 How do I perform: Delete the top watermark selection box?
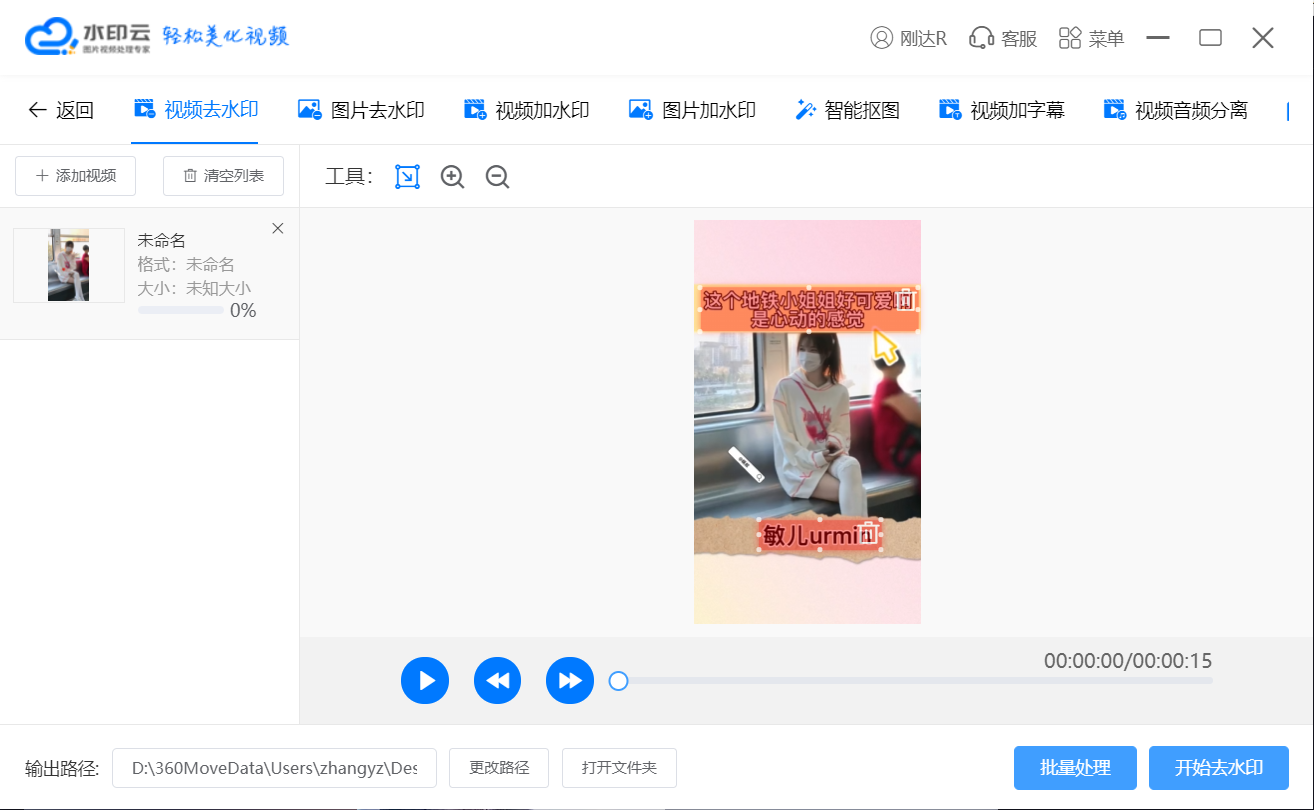(x=905, y=299)
